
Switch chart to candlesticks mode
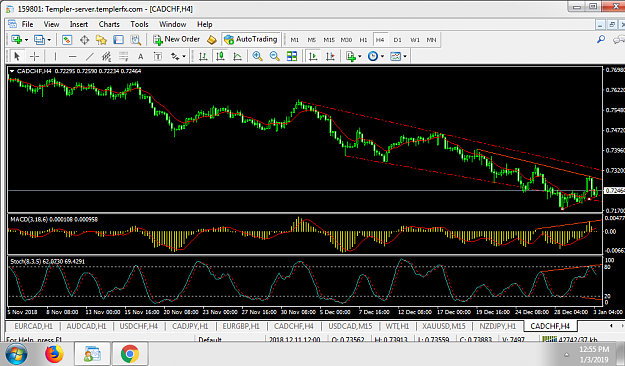[220, 56]
